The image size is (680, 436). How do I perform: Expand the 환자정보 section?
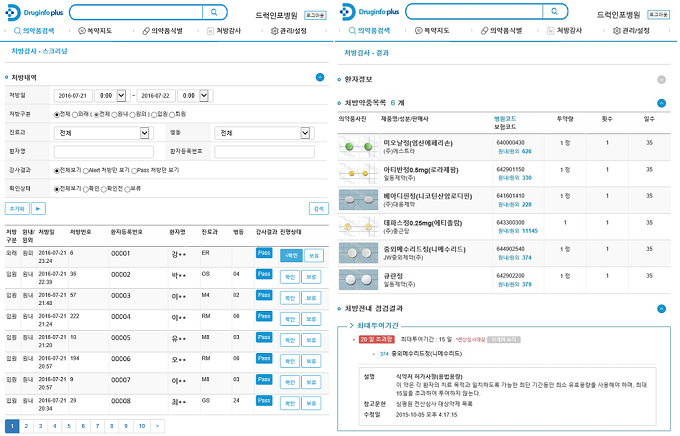point(661,78)
